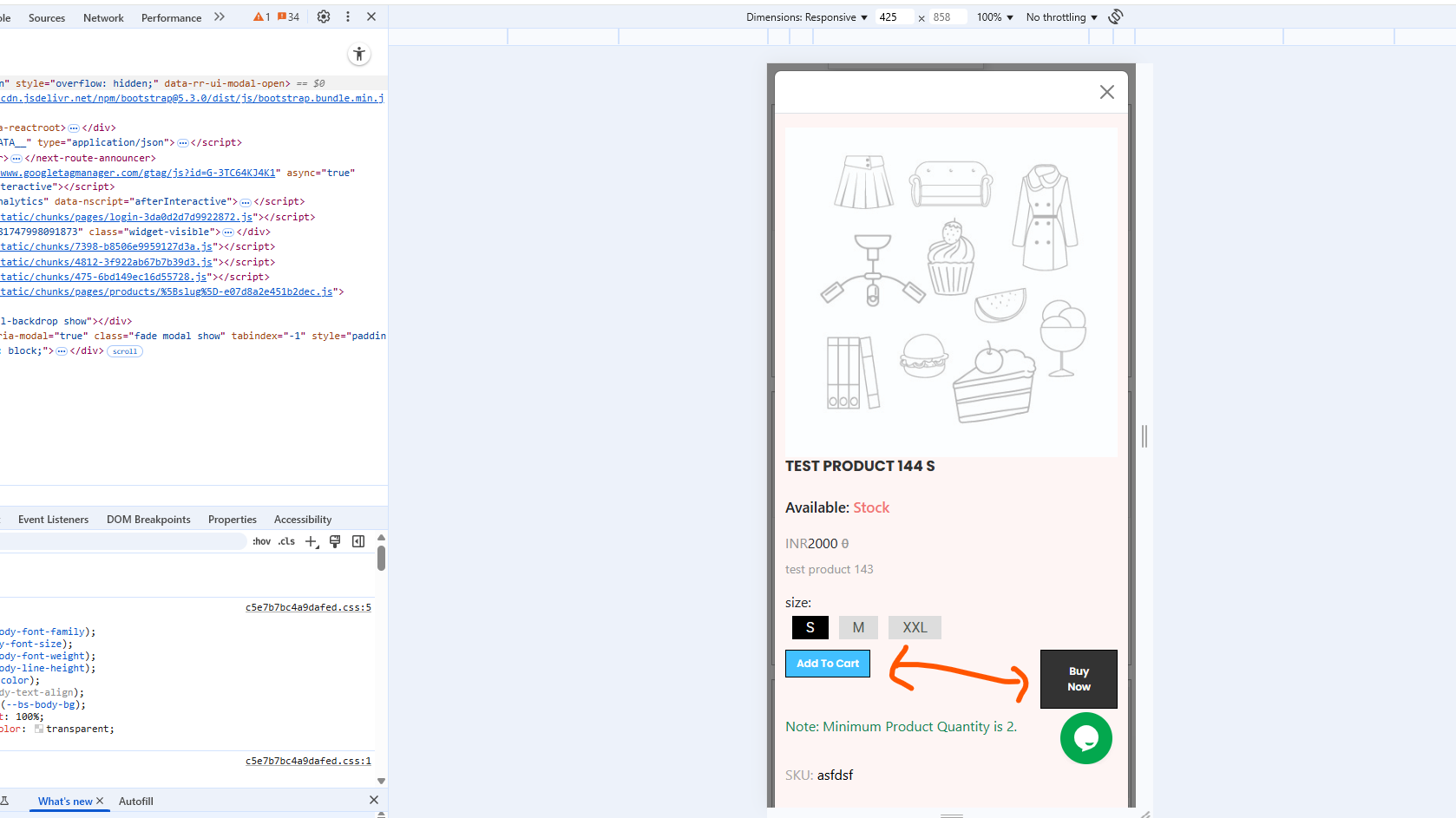Click the Styles pane vertical scrollbar thumb
The width and height of the screenshot is (1456, 818).
(381, 558)
